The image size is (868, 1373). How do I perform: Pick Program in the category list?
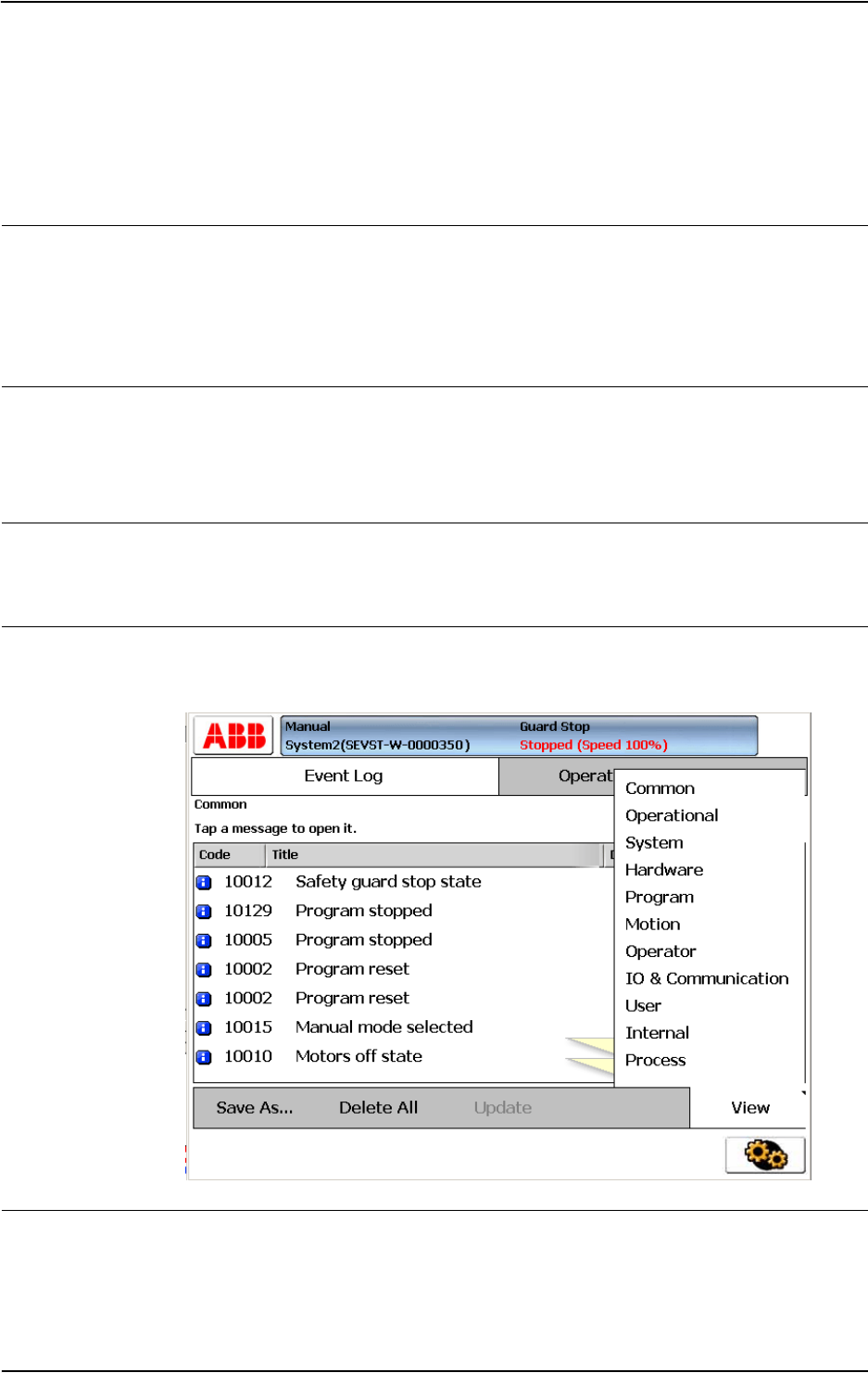[660, 897]
